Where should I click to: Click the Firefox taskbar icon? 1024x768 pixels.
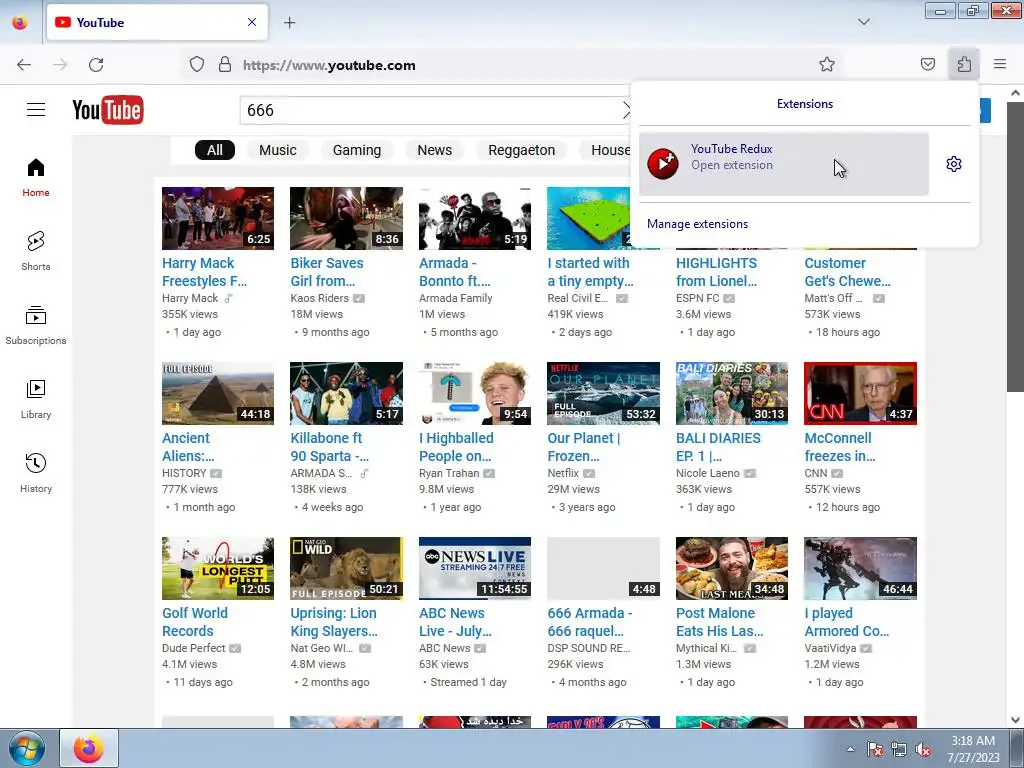coord(89,748)
